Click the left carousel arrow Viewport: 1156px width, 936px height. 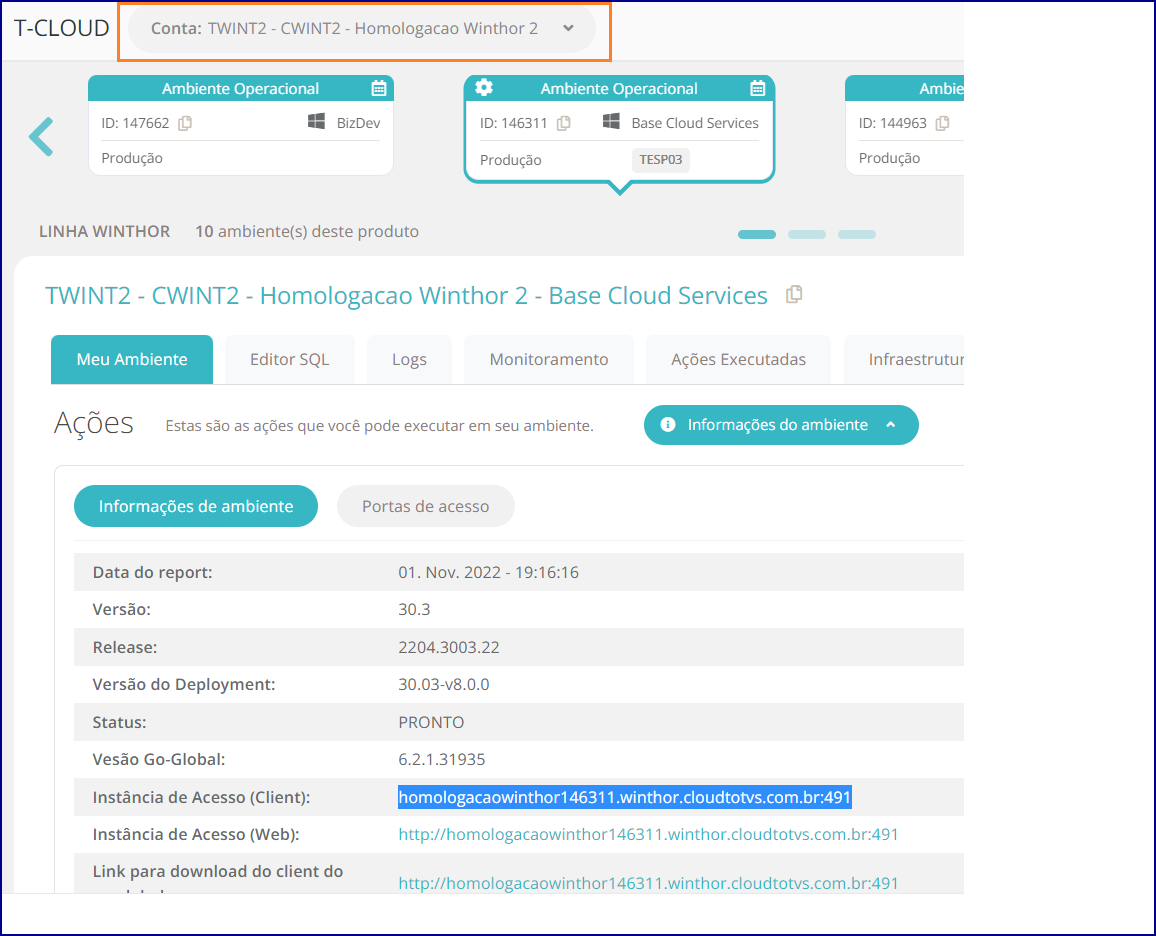tap(41, 136)
